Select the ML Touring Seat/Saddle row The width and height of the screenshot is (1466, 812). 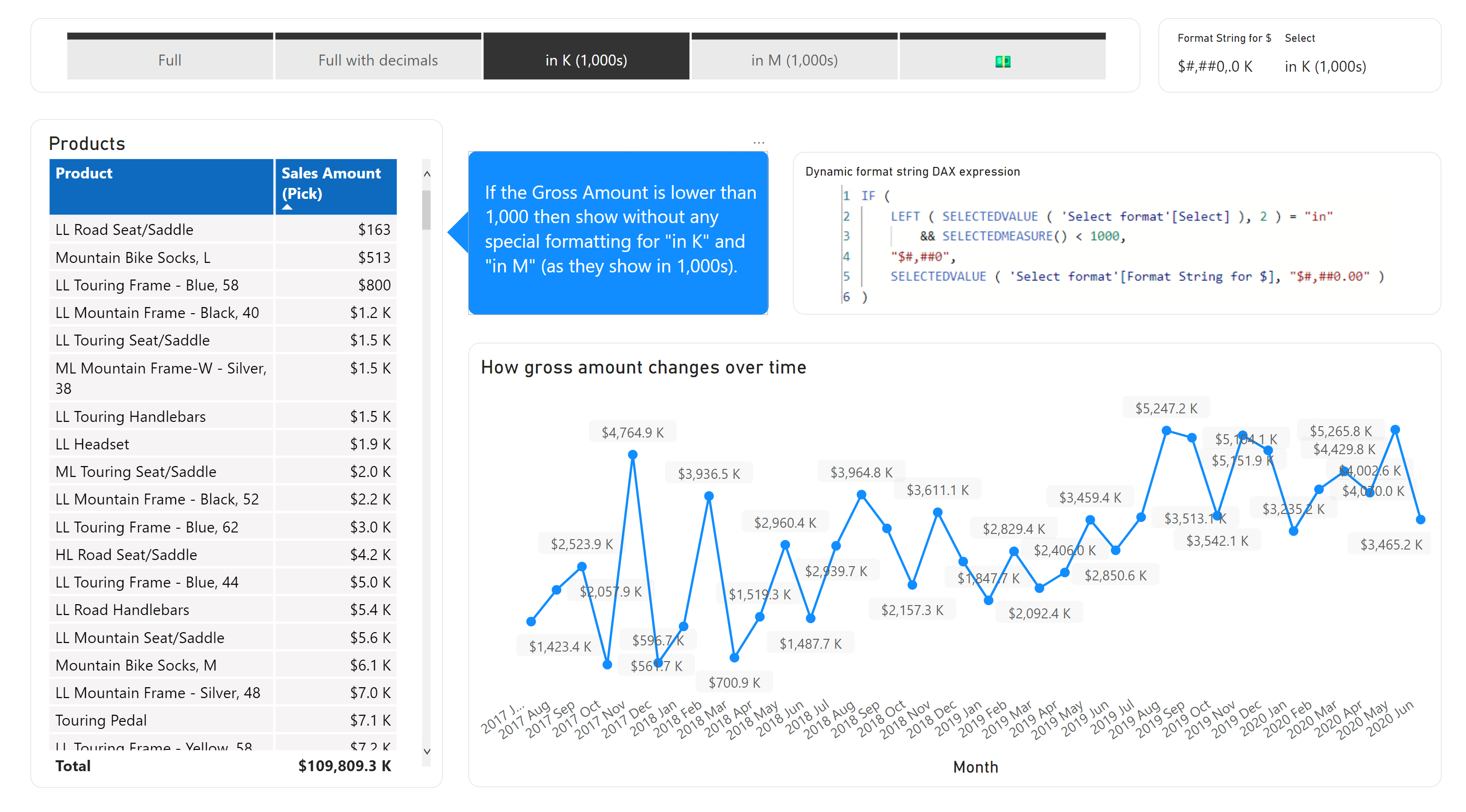(223, 471)
